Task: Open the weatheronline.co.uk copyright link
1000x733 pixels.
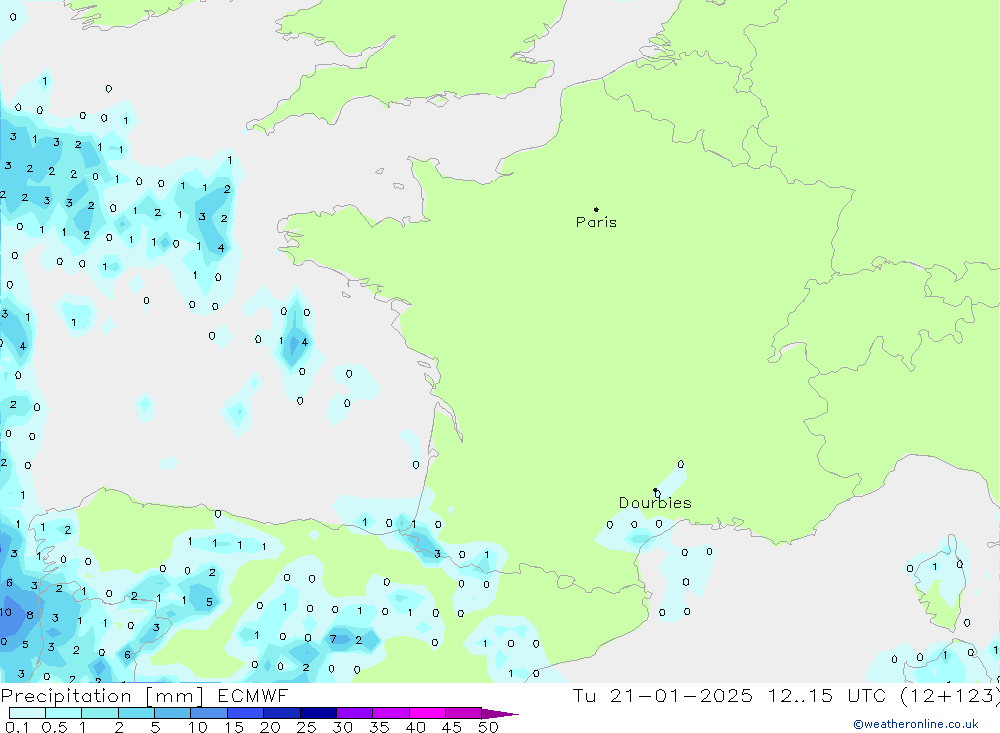Action: 915,724
